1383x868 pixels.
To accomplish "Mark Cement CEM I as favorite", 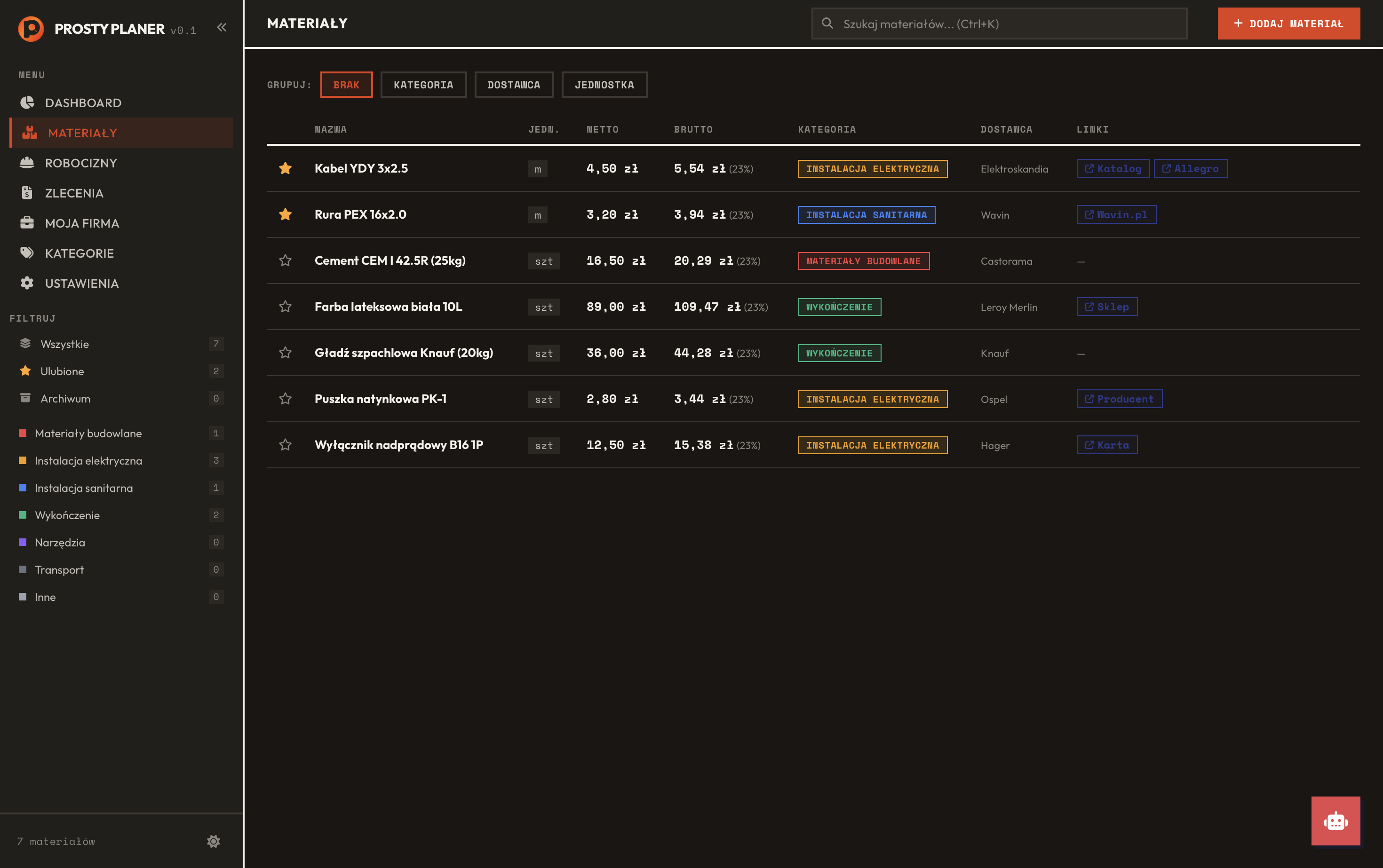I will coord(286,260).
